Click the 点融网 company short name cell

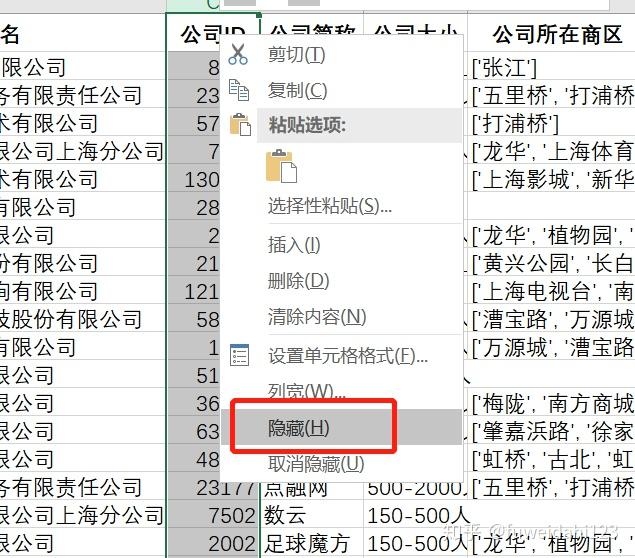pyautogui.click(x=312, y=489)
